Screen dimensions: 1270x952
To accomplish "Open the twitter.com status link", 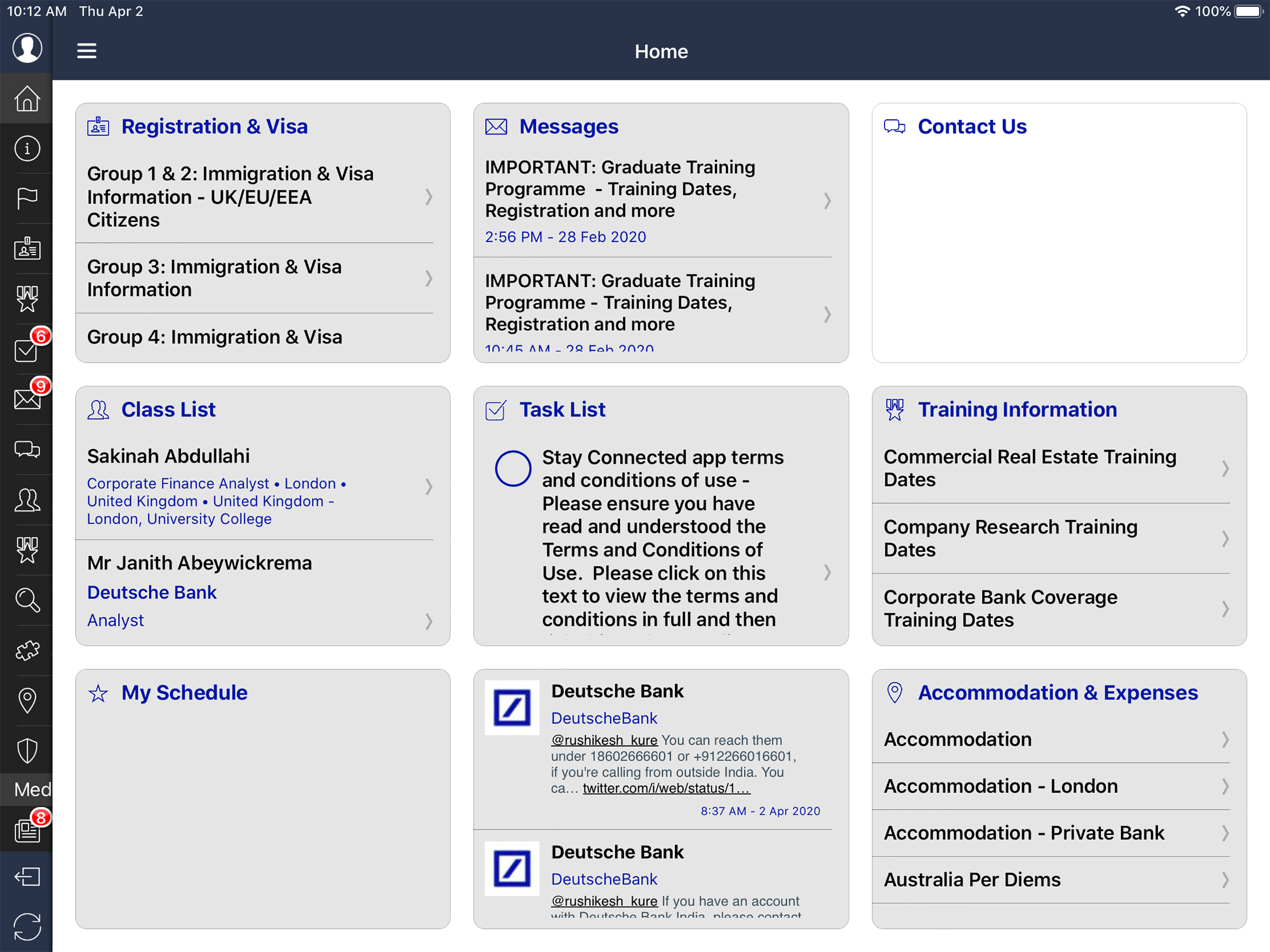I will pos(666,788).
